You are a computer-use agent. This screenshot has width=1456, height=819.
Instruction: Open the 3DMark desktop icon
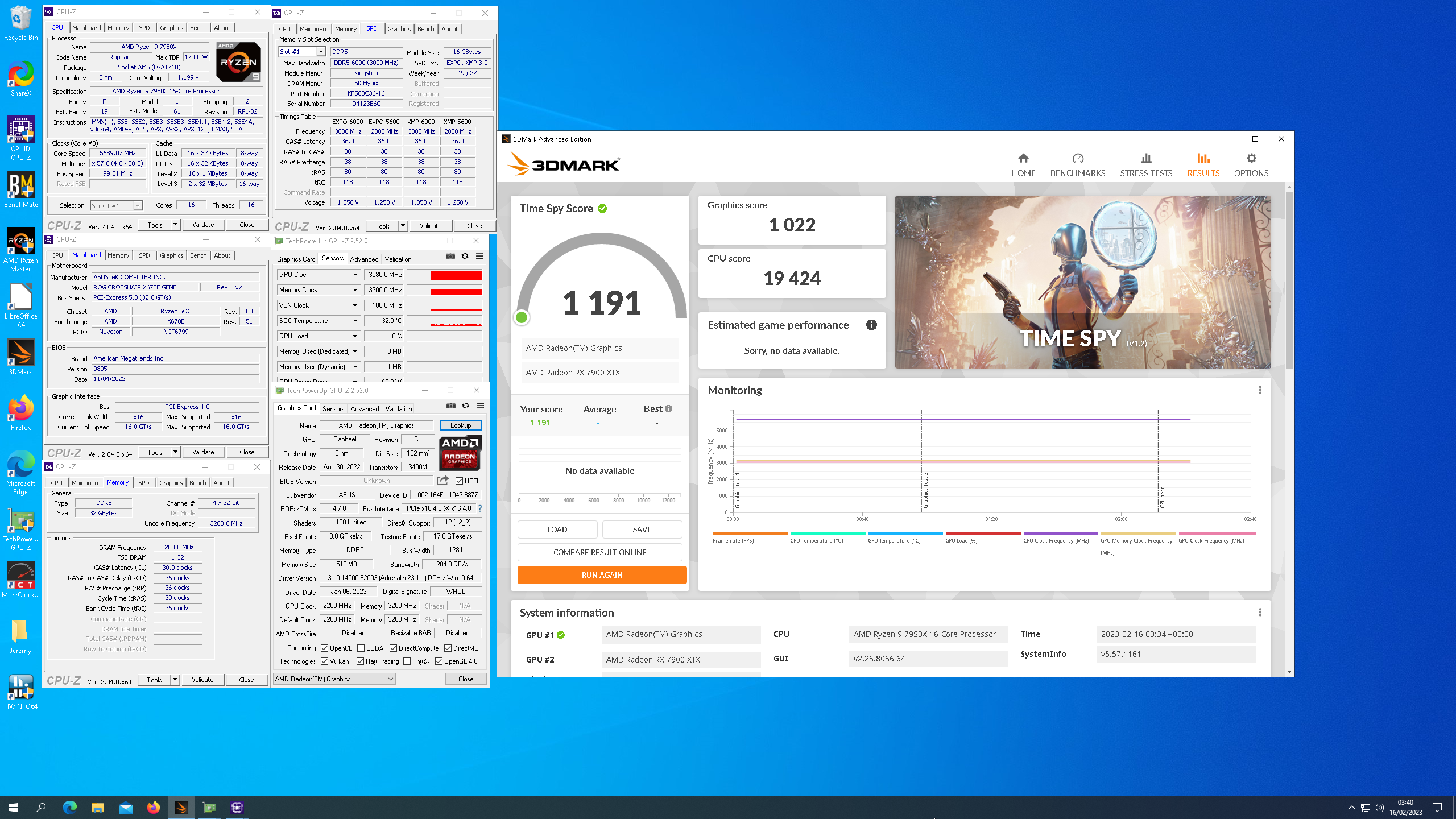click(x=20, y=357)
